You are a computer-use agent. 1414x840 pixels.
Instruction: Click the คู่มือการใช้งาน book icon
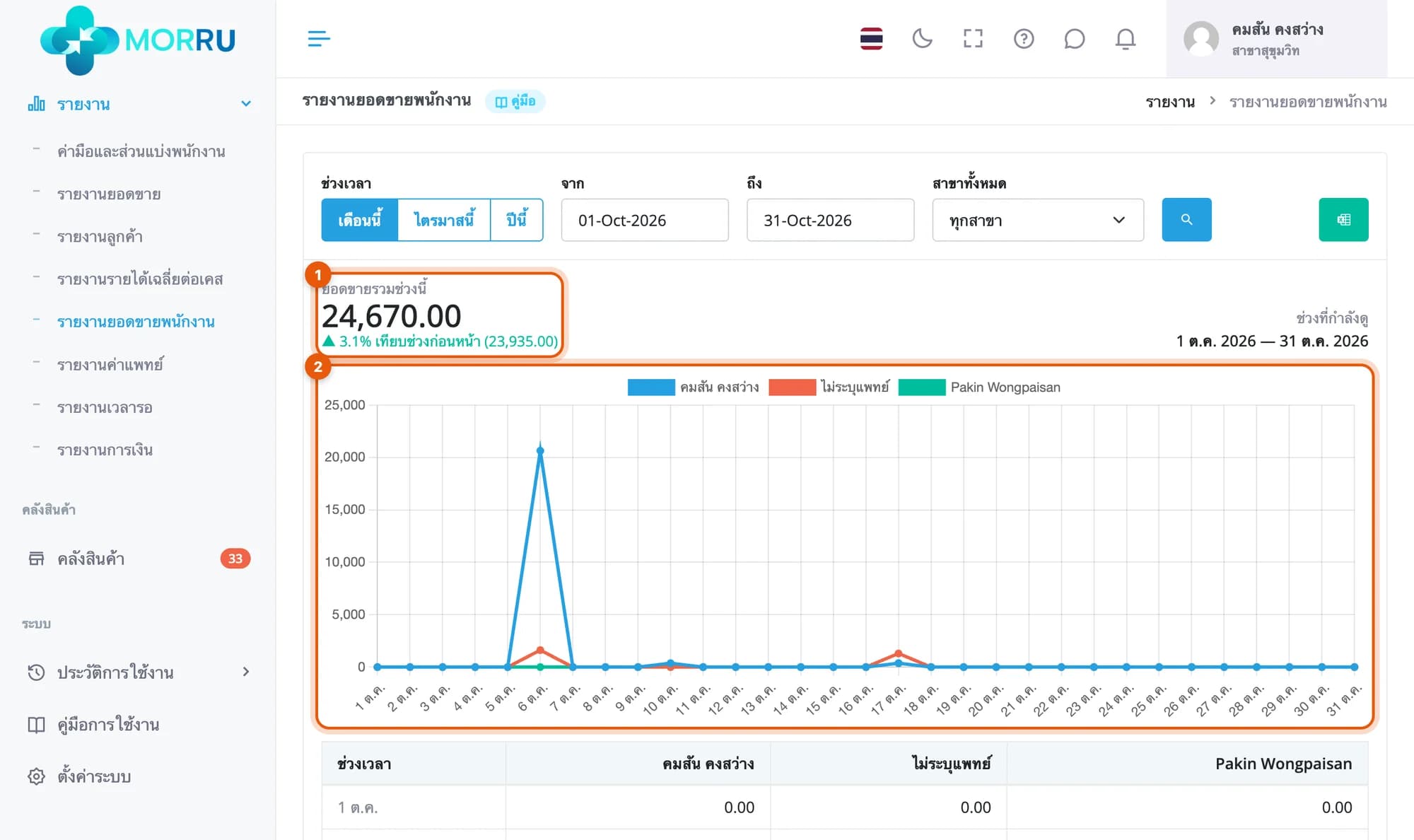[x=36, y=725]
